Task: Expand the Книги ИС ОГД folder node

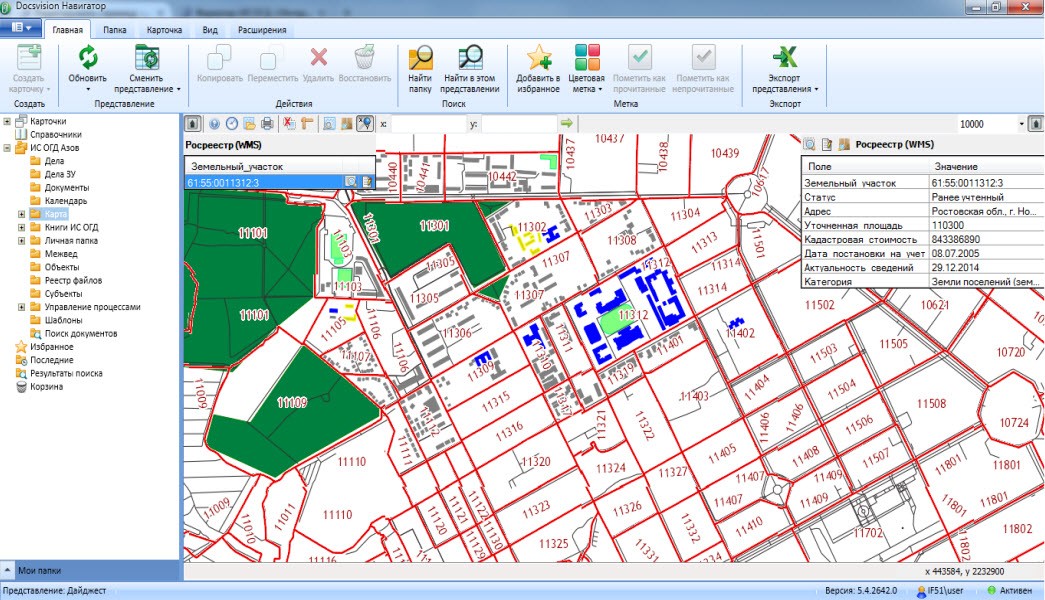Action: coord(21,227)
